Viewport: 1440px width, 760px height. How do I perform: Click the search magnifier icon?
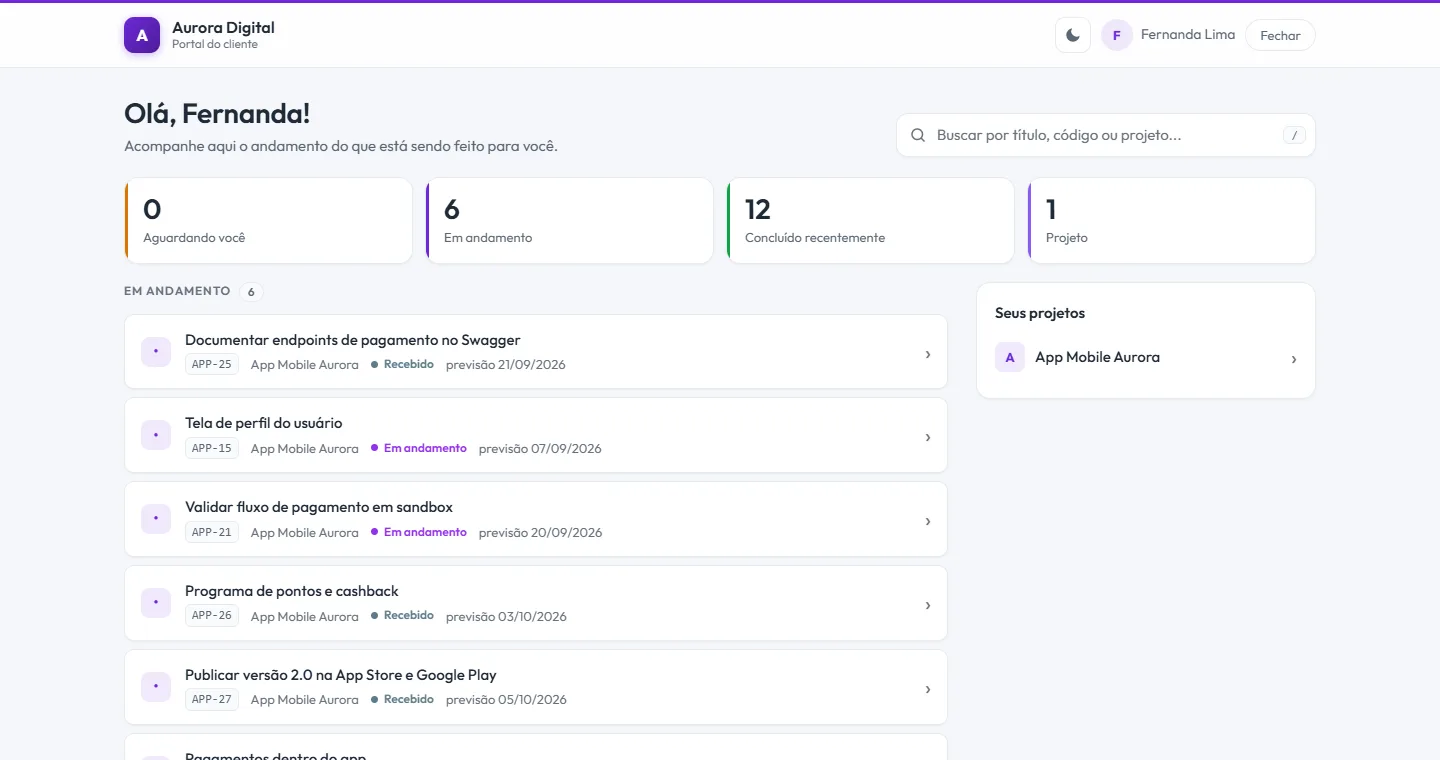pyautogui.click(x=918, y=135)
